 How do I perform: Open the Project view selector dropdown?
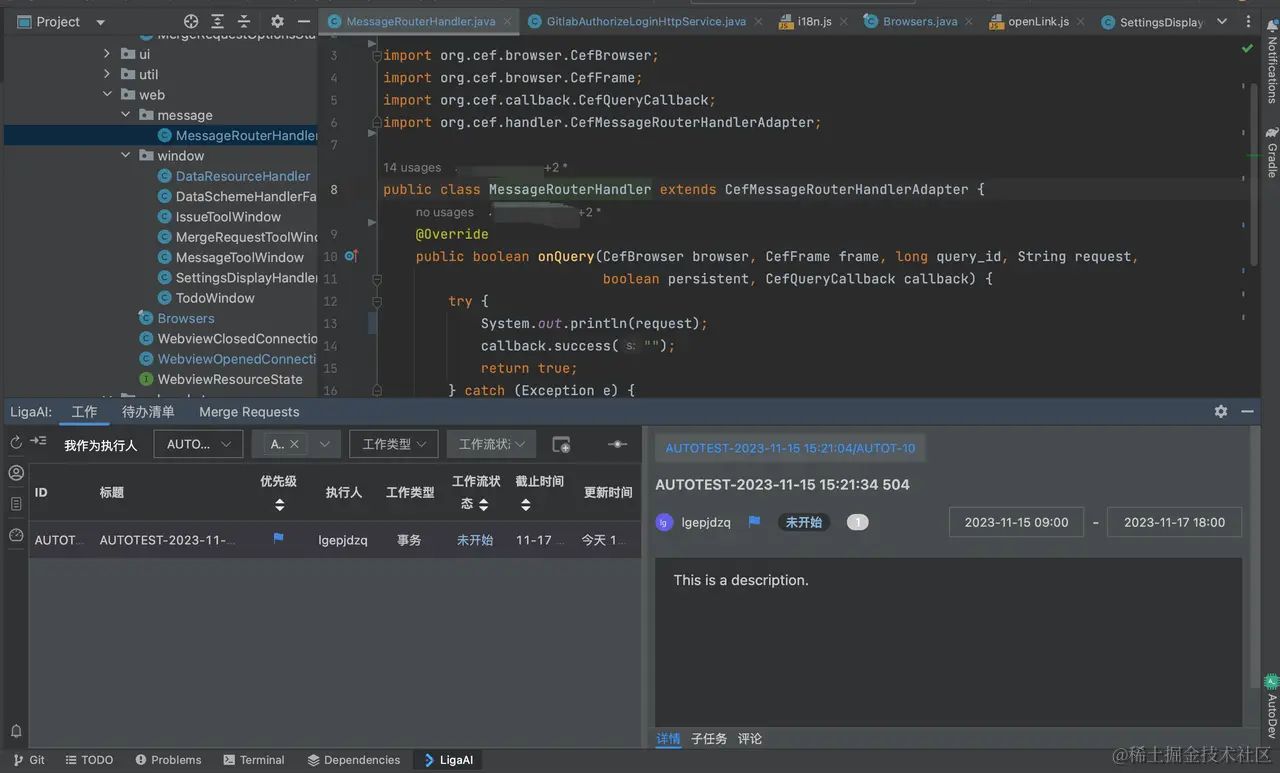pyautogui.click(x=61, y=21)
